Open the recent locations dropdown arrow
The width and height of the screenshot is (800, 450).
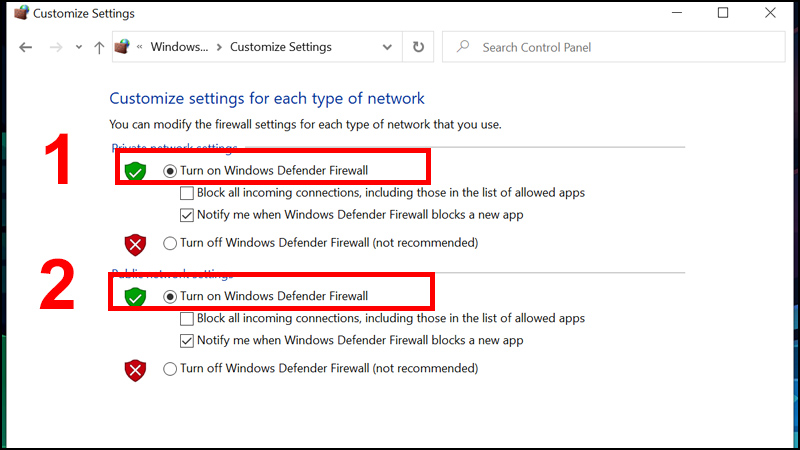[78, 48]
